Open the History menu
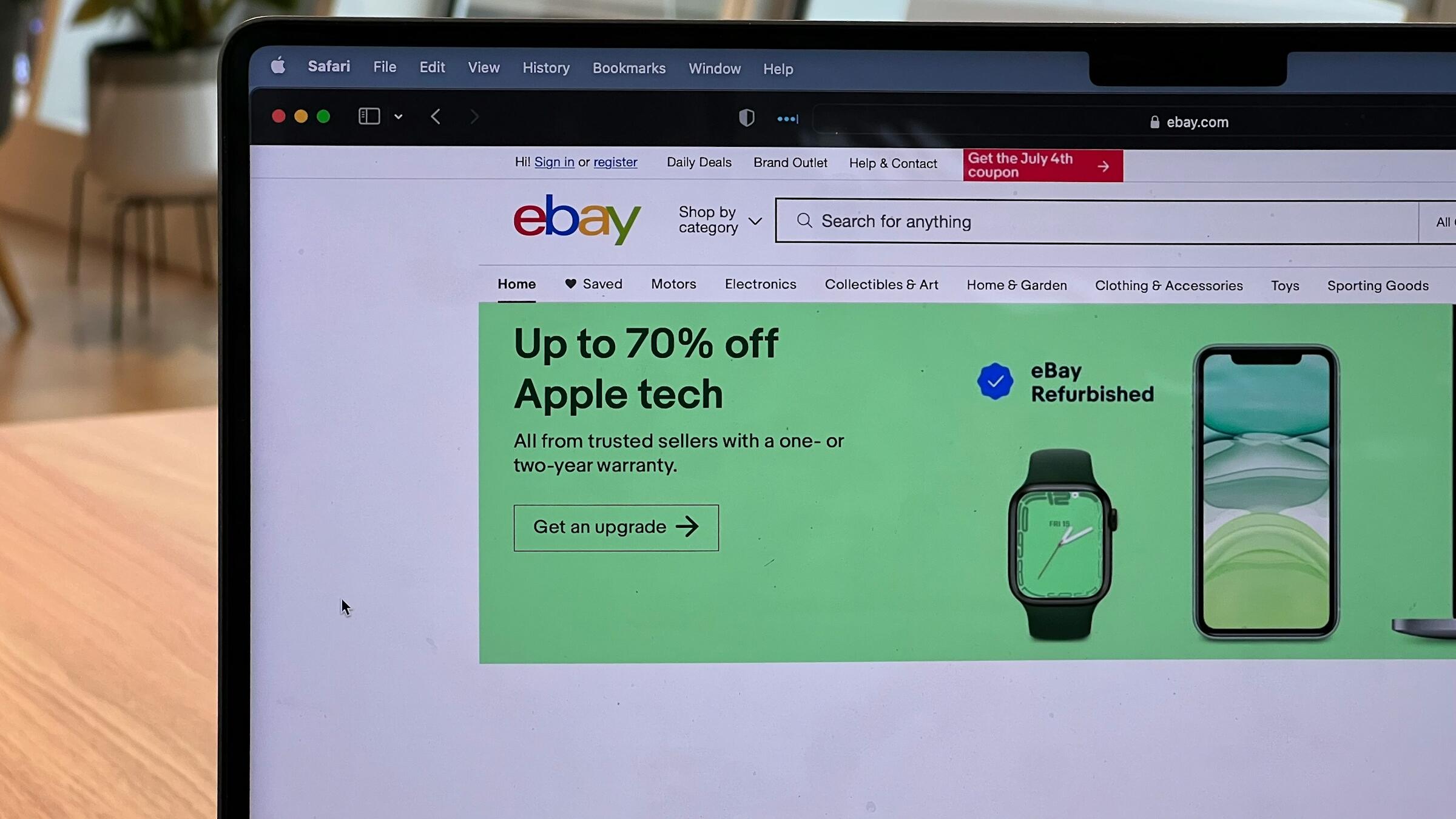 point(546,68)
